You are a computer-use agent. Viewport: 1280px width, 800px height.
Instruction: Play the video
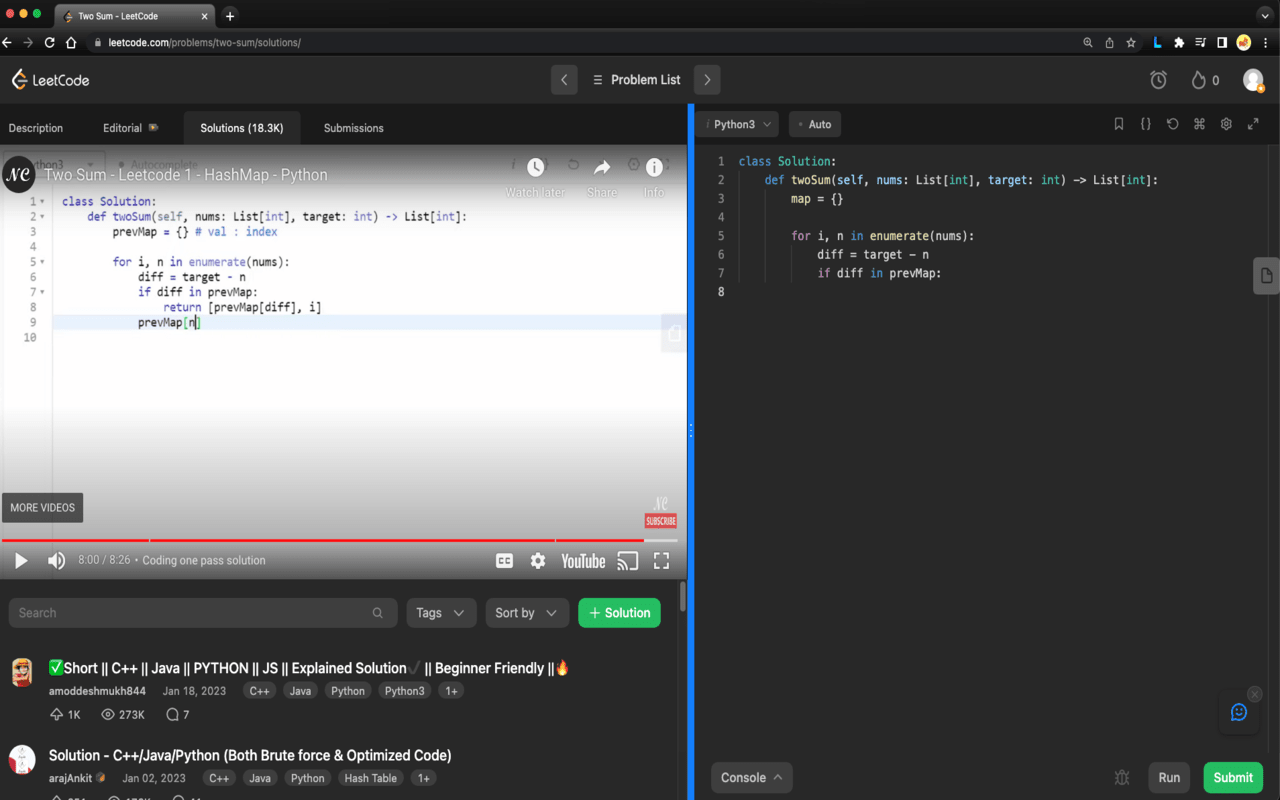pyautogui.click(x=21, y=561)
